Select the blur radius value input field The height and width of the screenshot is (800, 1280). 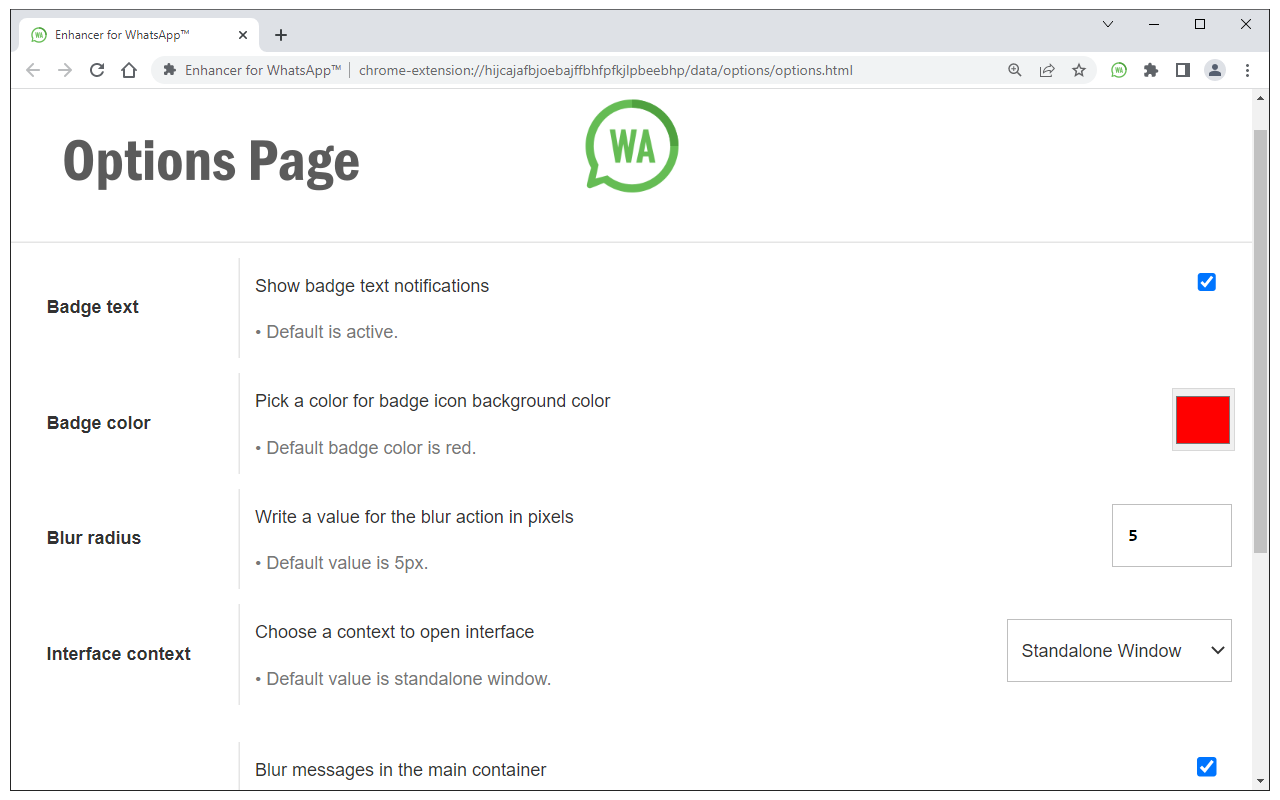click(x=1171, y=535)
